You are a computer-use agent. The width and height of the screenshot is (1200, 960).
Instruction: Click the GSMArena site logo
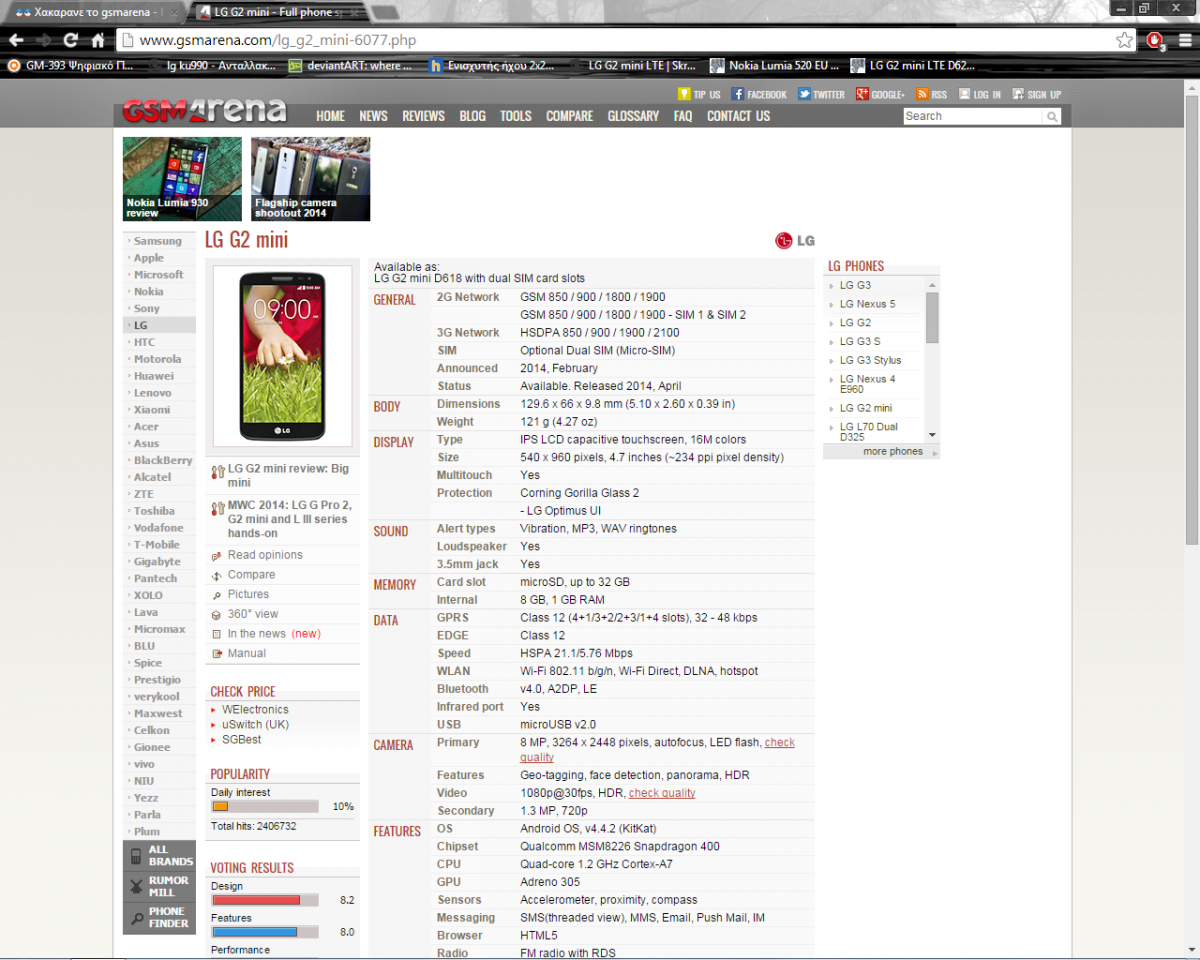click(x=204, y=110)
